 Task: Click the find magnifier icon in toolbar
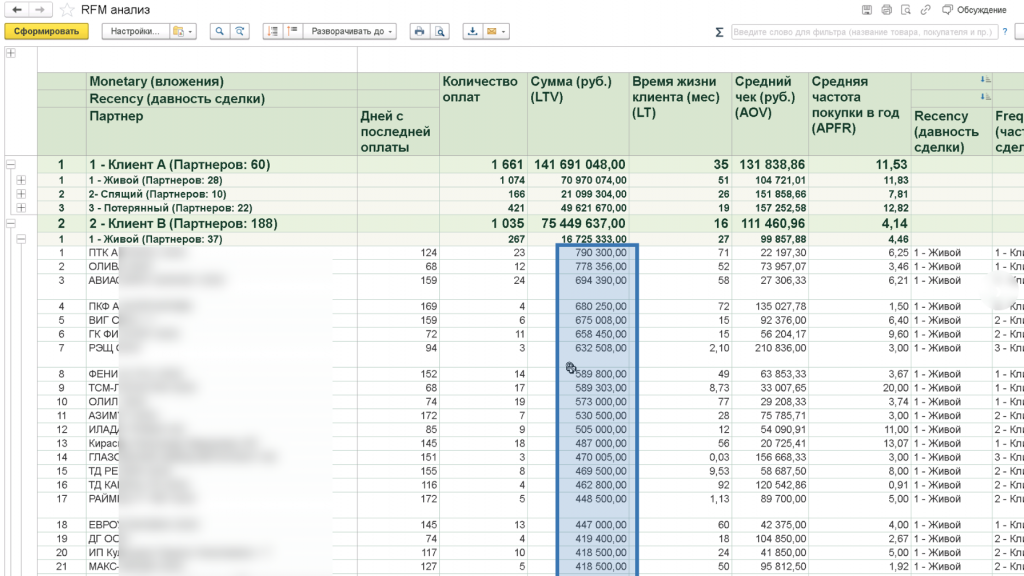[219, 31]
